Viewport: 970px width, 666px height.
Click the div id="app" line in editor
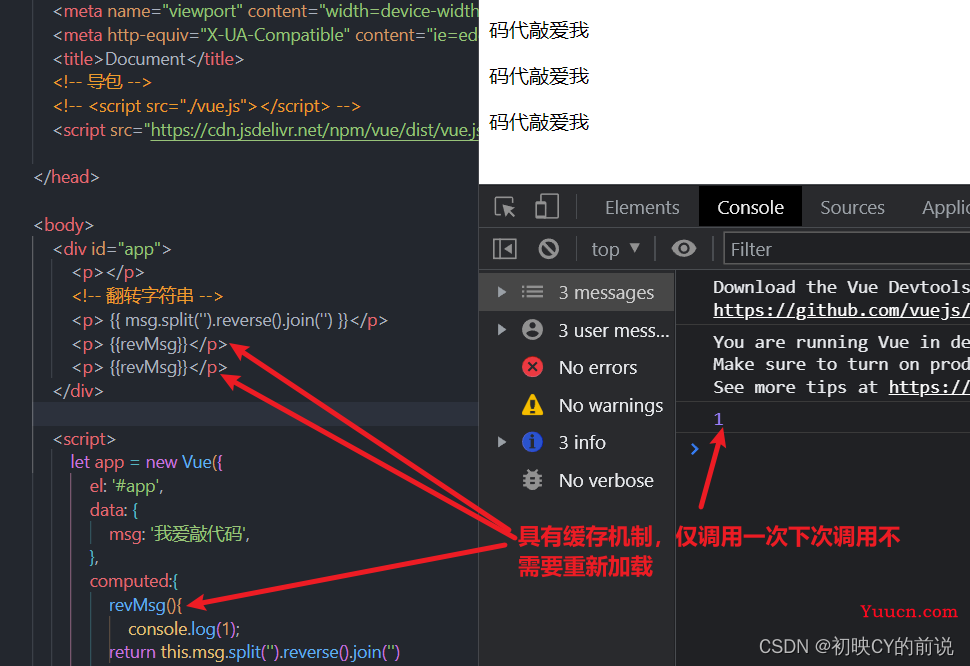coord(112,249)
